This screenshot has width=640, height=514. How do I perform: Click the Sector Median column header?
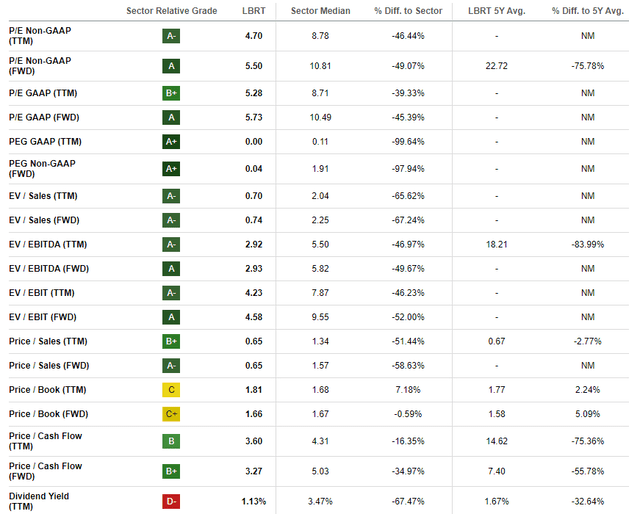[320, 11]
